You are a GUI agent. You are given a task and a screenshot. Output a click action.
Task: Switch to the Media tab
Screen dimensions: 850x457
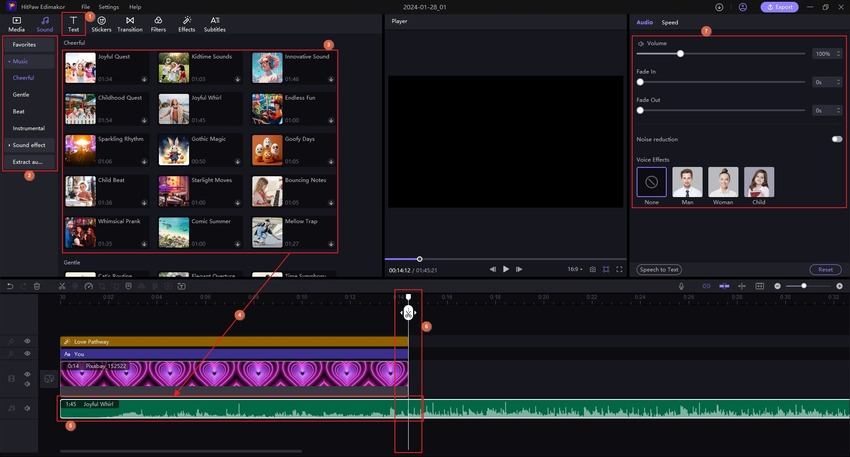(x=16, y=24)
